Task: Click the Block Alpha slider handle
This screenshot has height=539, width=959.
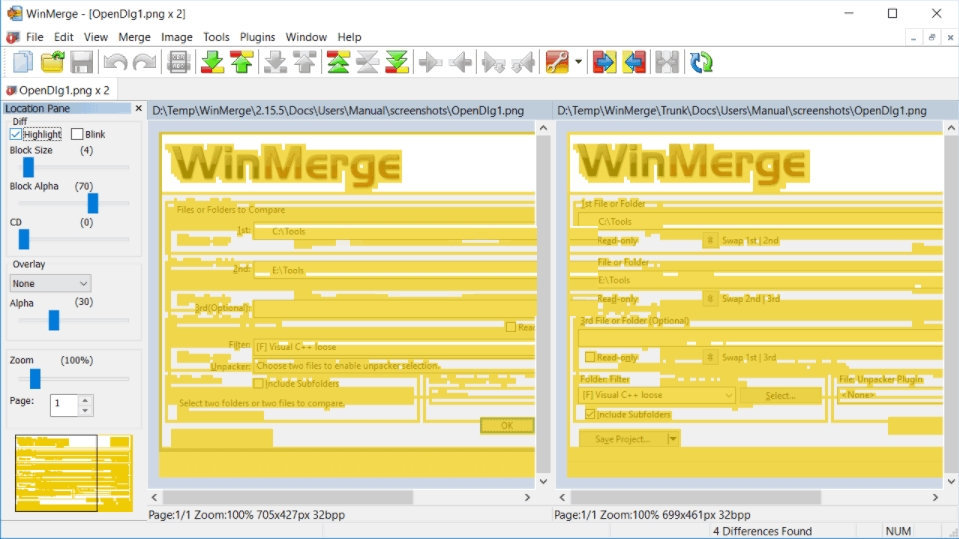Action: click(93, 204)
